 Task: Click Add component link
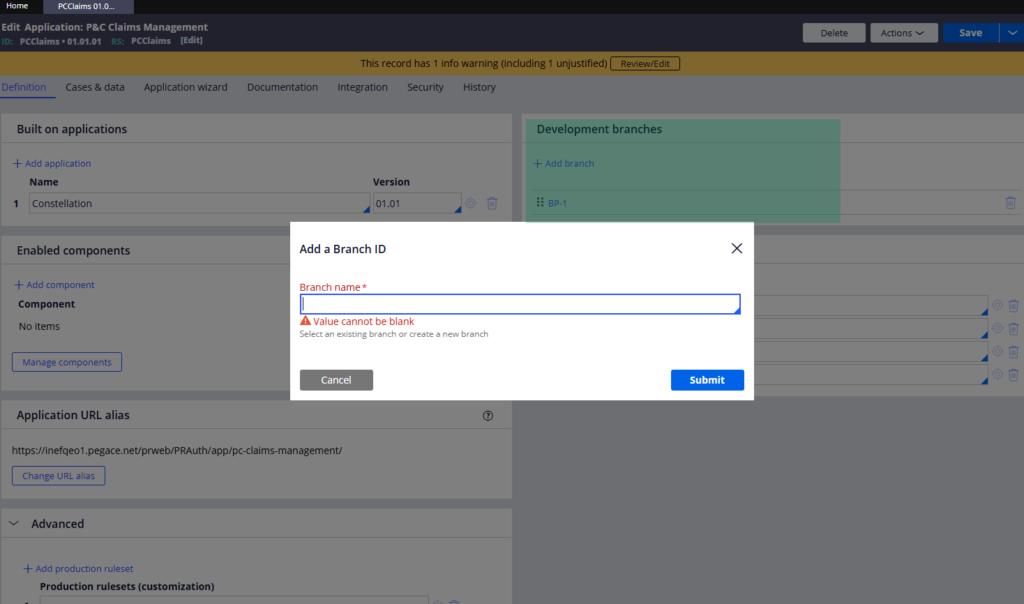[54, 285]
